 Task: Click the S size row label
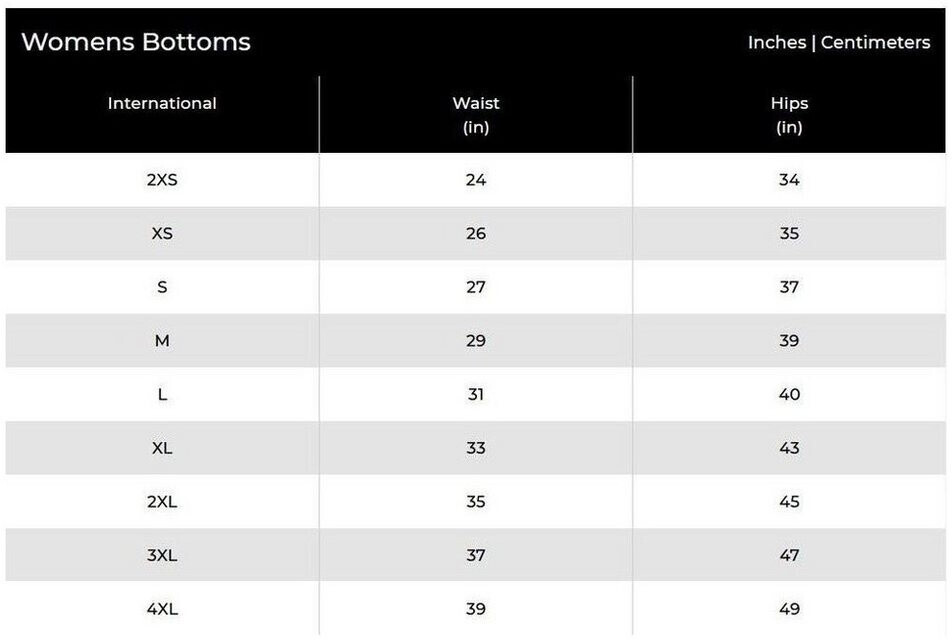tap(162, 287)
